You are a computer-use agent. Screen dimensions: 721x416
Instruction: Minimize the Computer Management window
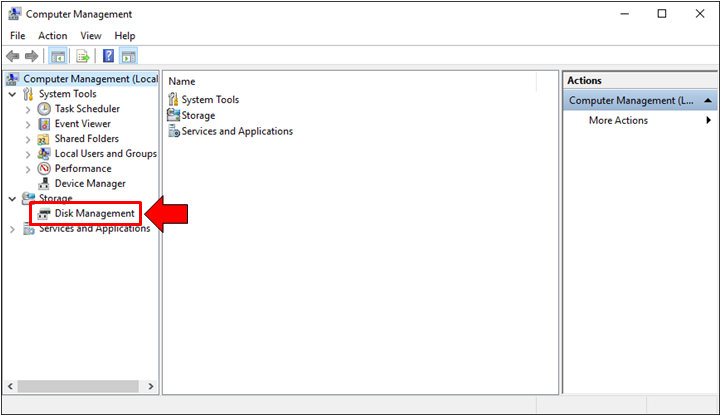624,14
